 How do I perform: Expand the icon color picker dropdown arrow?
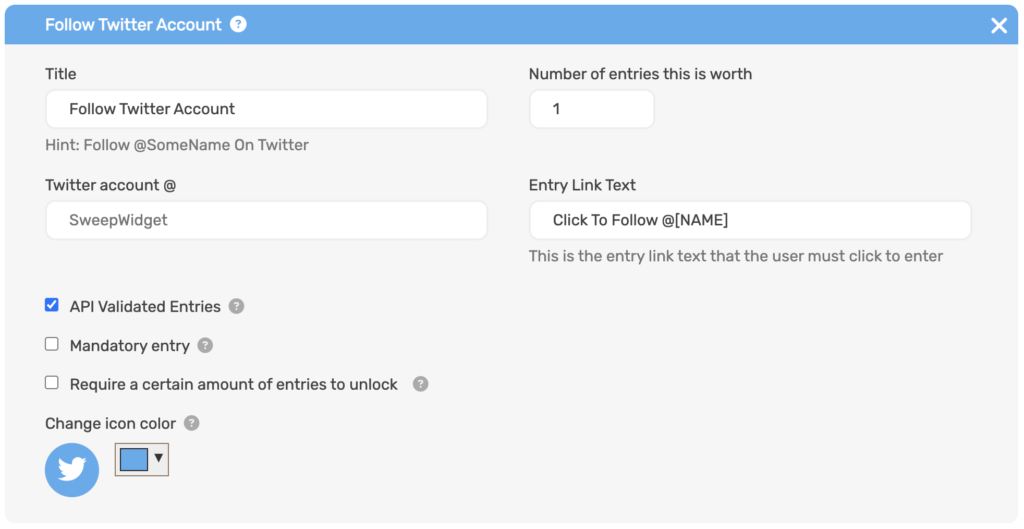[158, 458]
